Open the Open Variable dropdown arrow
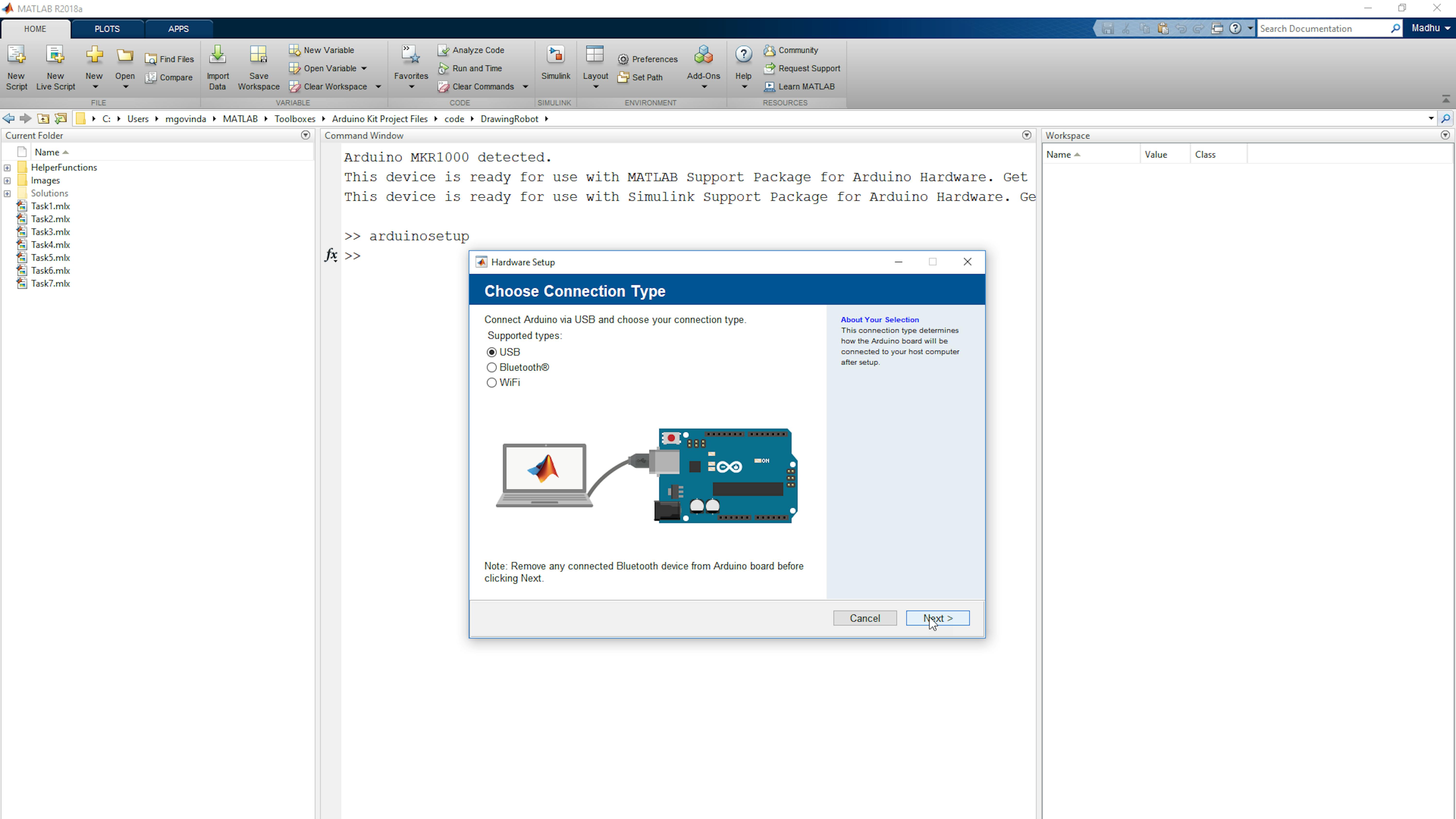Image resolution: width=1456 pixels, height=819 pixels. [364, 68]
